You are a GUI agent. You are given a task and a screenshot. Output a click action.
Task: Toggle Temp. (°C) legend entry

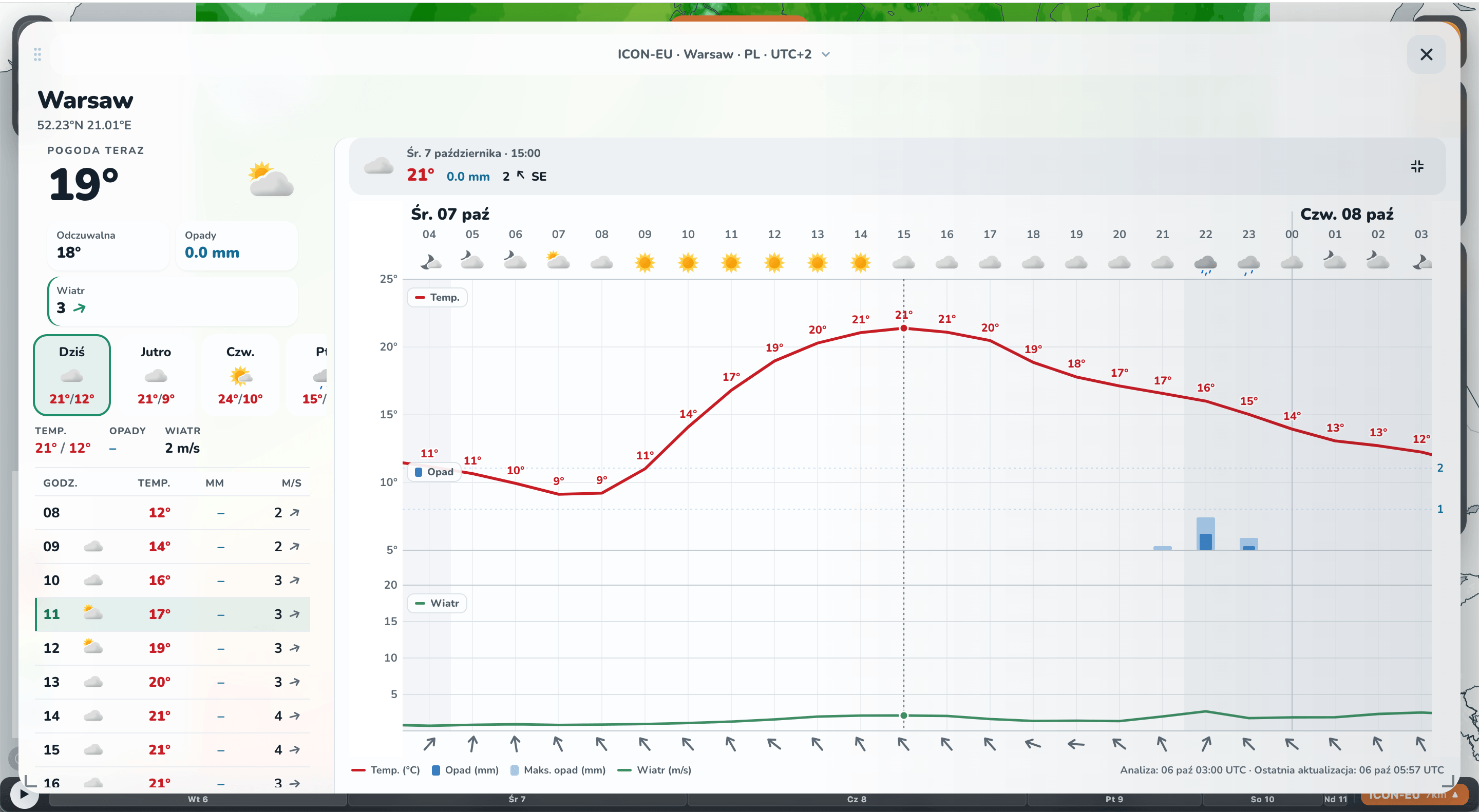click(x=386, y=770)
